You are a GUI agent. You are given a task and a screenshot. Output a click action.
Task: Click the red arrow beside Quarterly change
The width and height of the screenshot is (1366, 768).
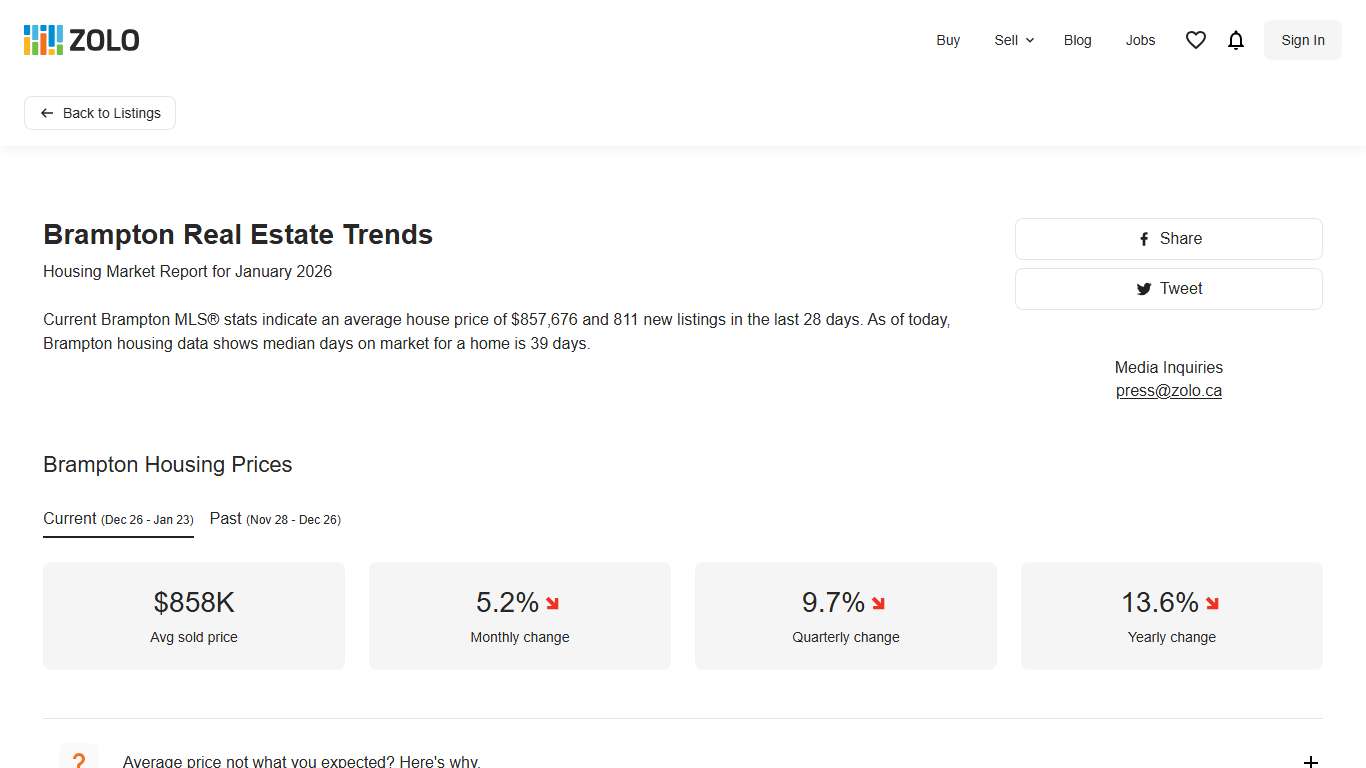point(878,603)
